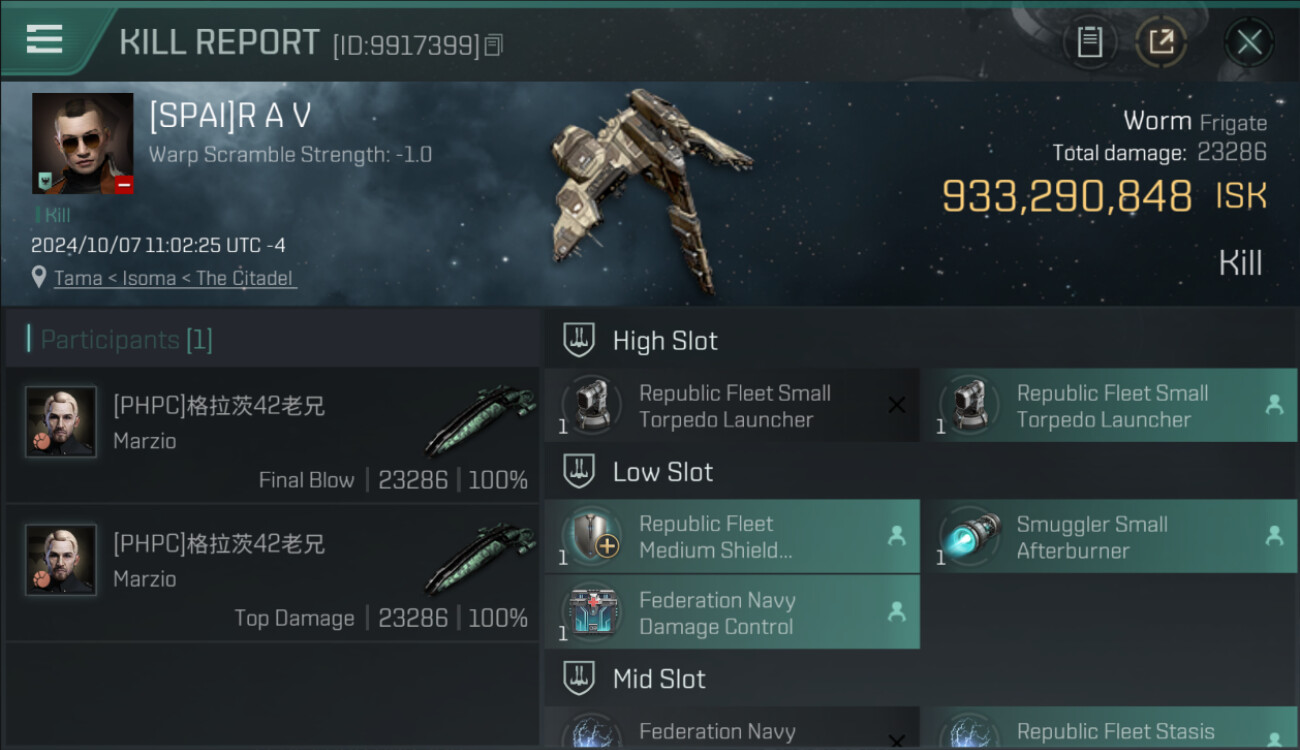Select the Final Blow participant entry
The height and width of the screenshot is (750, 1300).
pyautogui.click(x=272, y=434)
